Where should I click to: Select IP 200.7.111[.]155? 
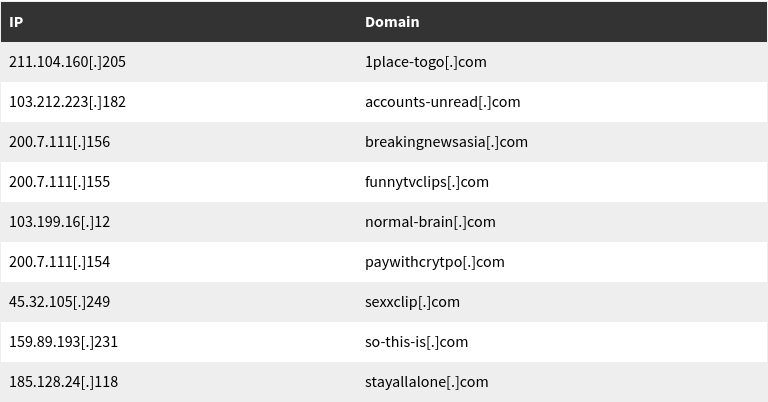point(60,182)
